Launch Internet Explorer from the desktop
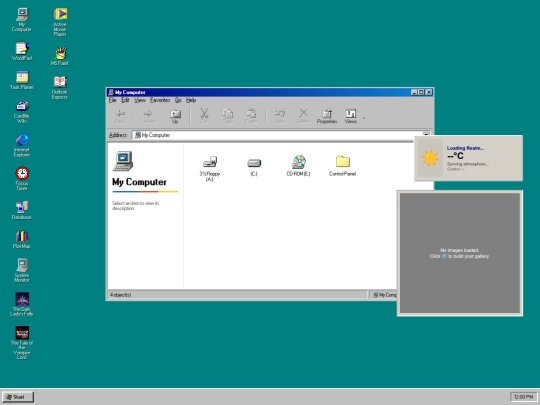Image resolution: width=540 pixels, height=405 pixels. point(22,145)
